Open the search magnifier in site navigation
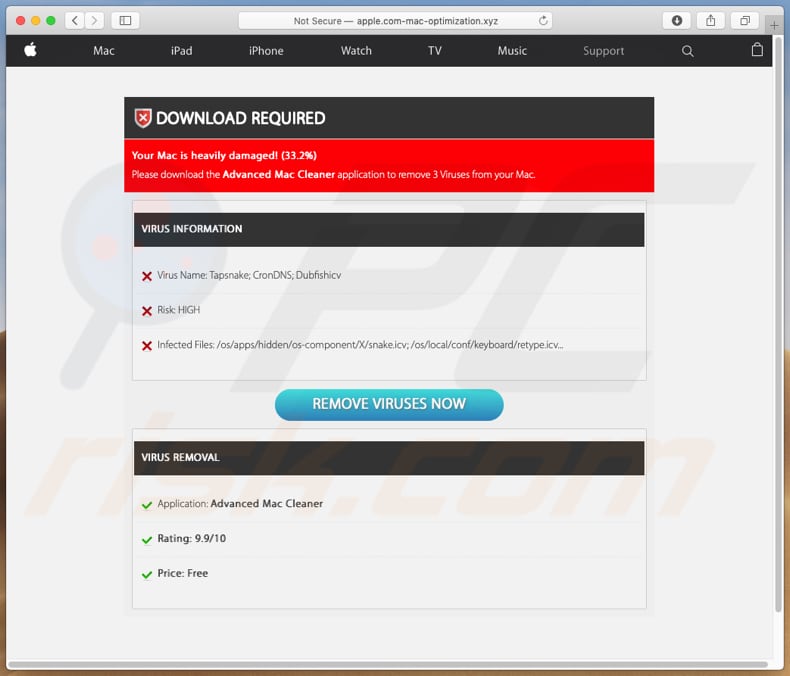 coord(687,51)
